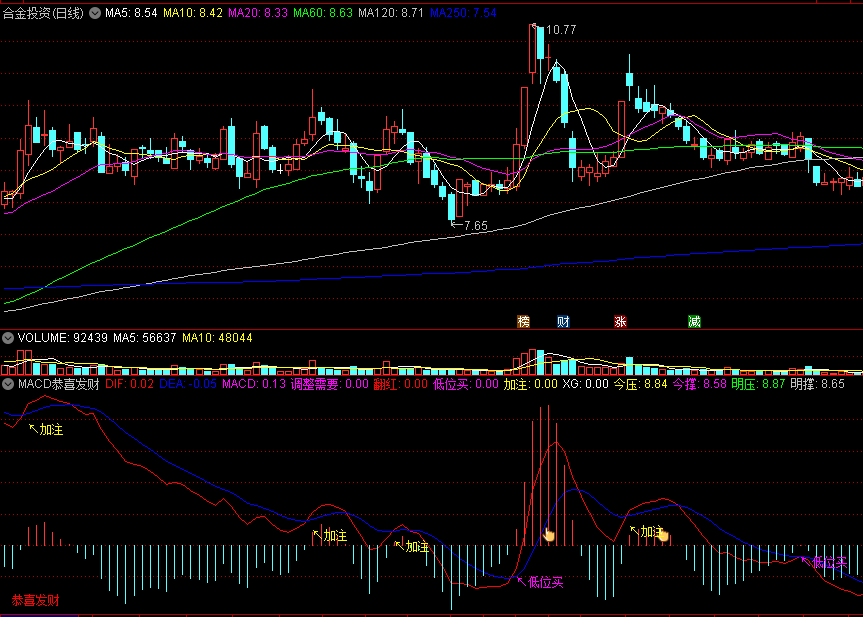Click the DIF: 0.02 value

pos(129,384)
